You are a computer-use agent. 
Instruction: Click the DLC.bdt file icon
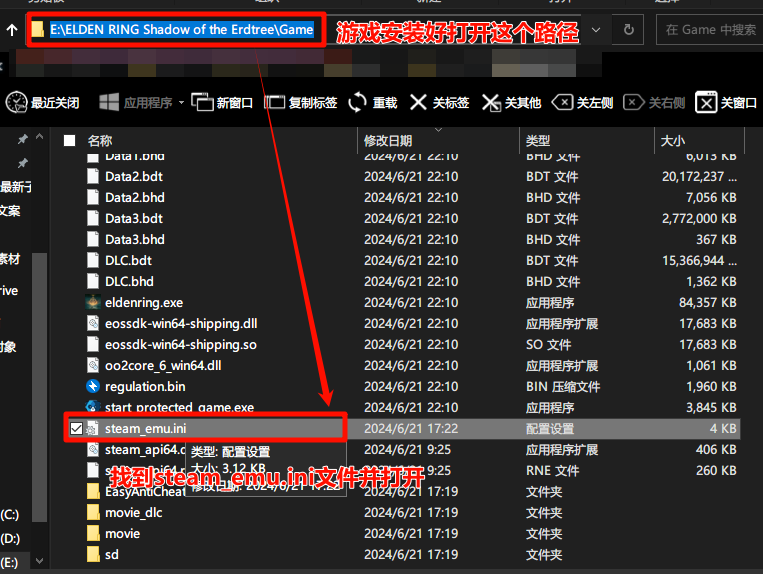pyautogui.click(x=93, y=260)
